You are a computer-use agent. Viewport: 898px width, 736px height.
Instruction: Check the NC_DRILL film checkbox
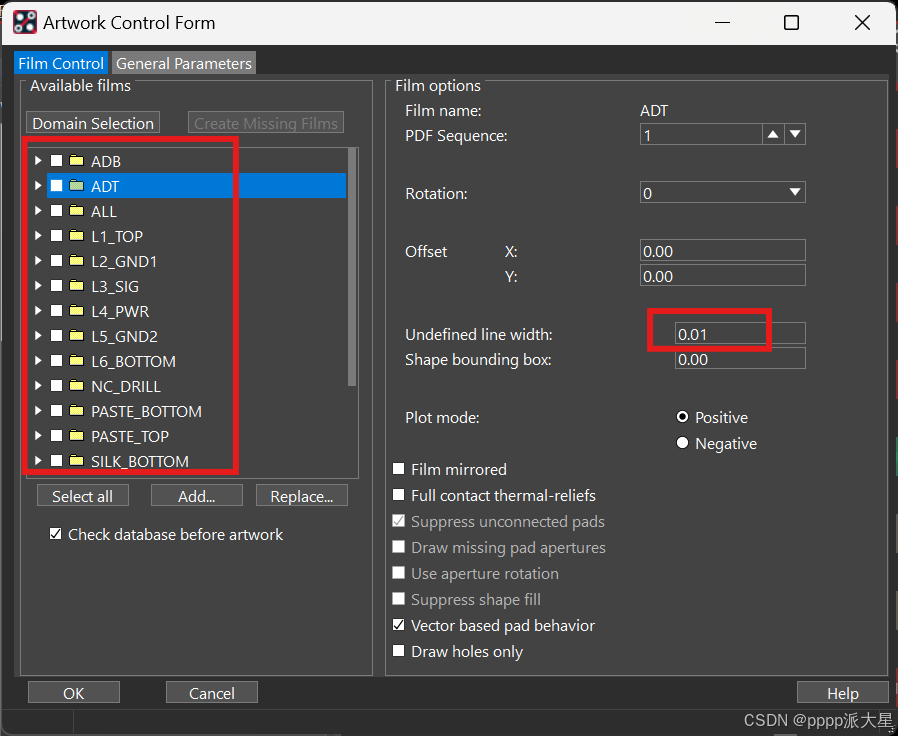(x=56, y=385)
